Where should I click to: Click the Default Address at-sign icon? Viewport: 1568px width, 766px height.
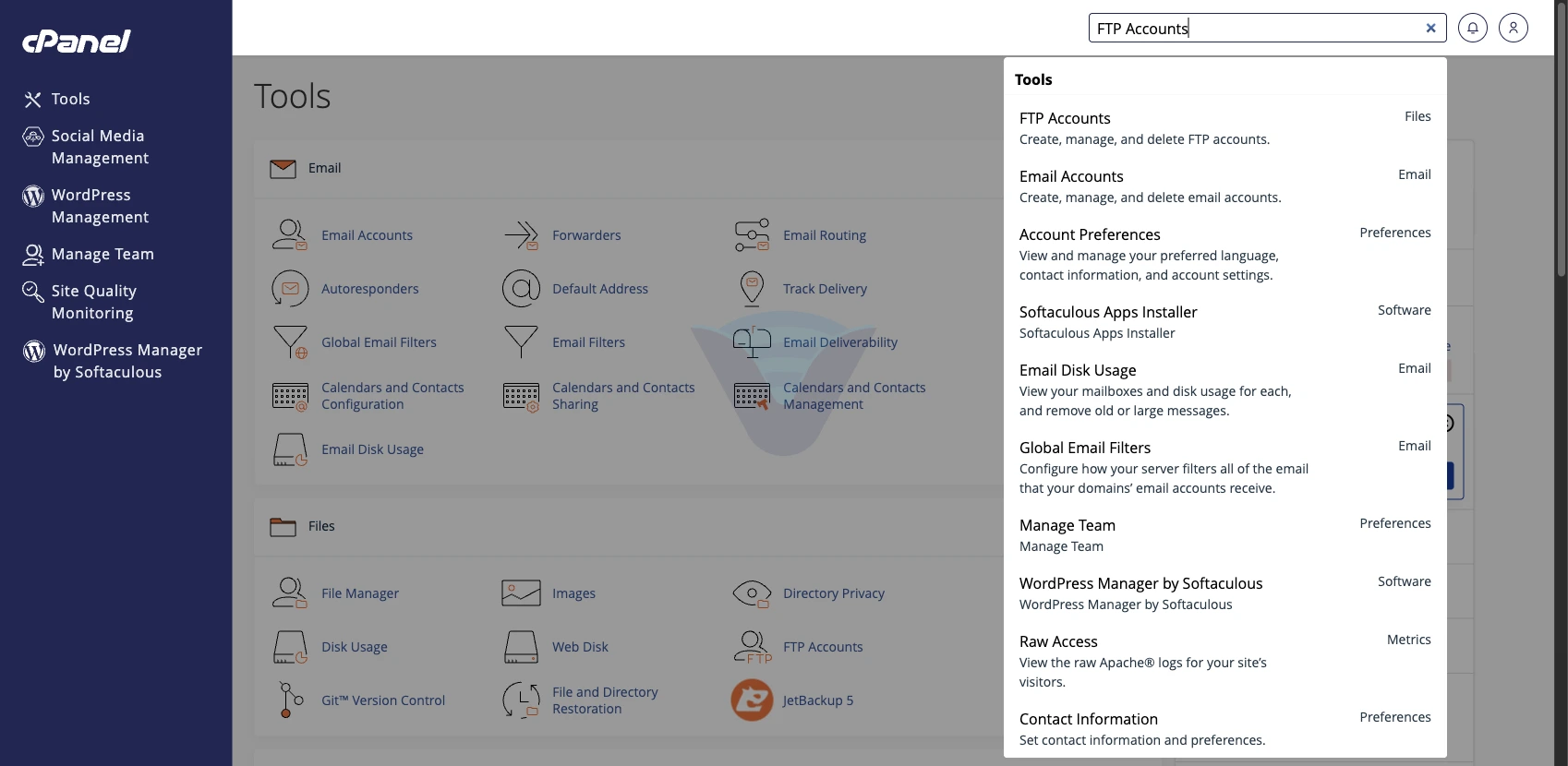(521, 289)
